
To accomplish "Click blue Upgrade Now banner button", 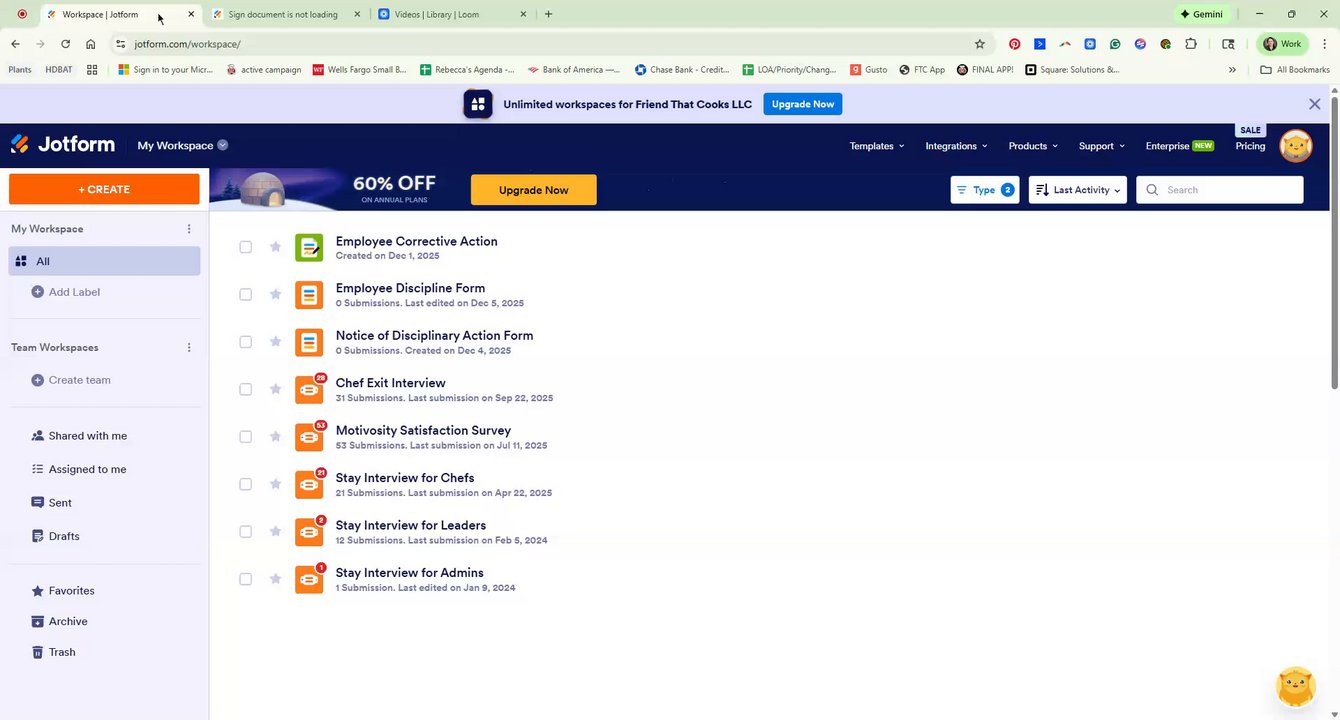I will point(803,104).
